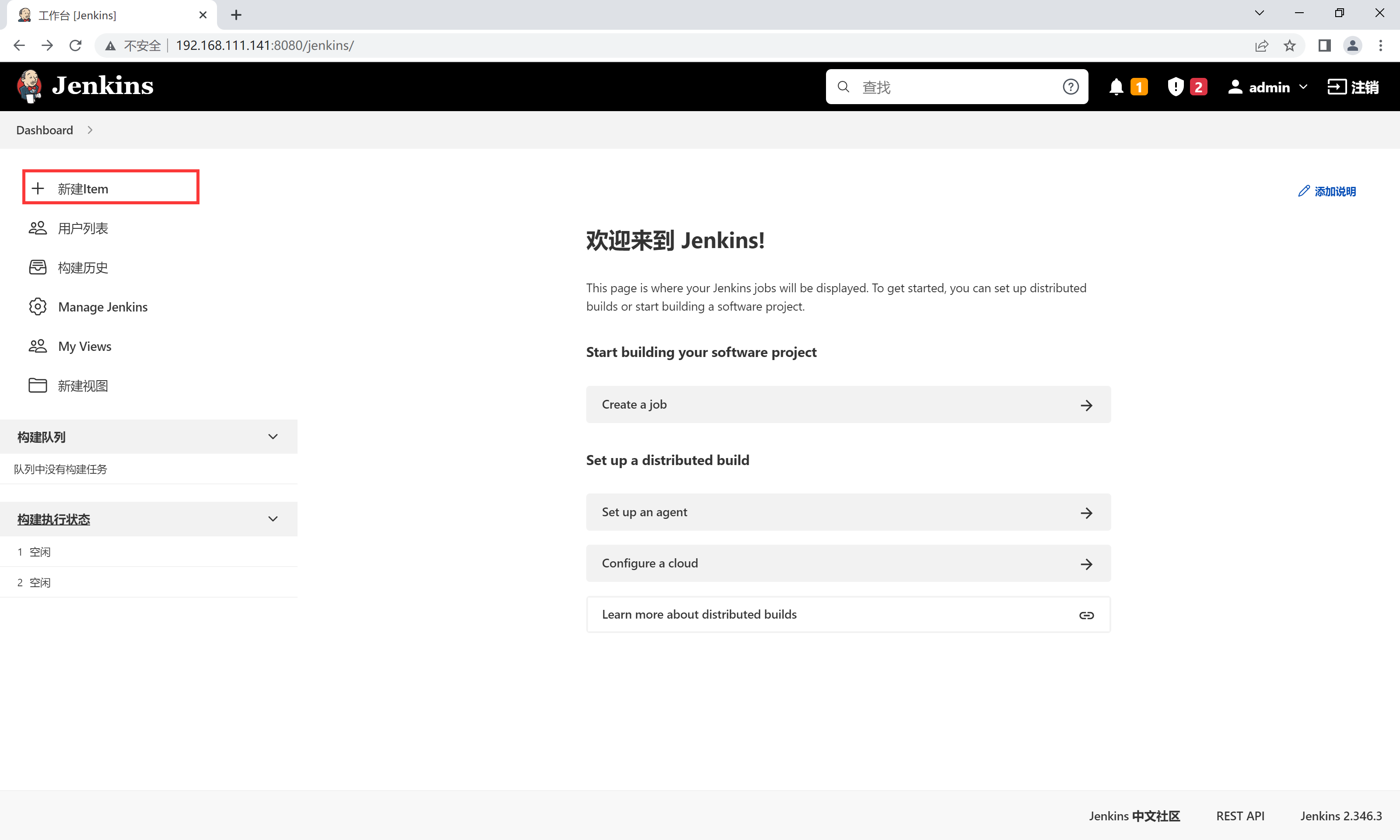Click the Jenkins title text in header
1400x840 pixels.
click(102, 85)
